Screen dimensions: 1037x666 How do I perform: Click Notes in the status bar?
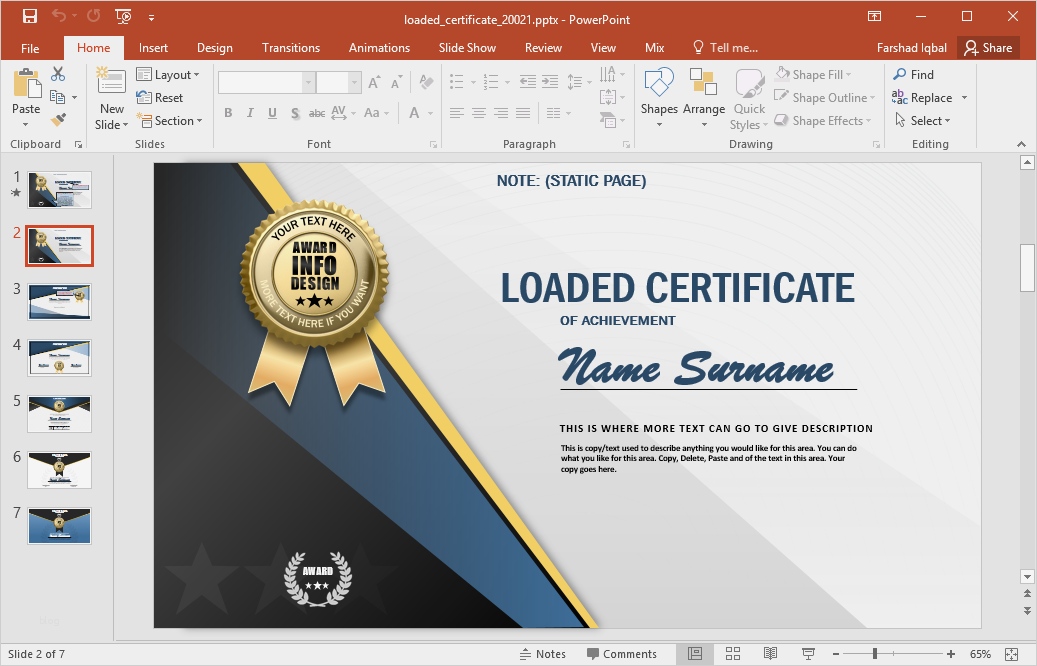click(543, 653)
